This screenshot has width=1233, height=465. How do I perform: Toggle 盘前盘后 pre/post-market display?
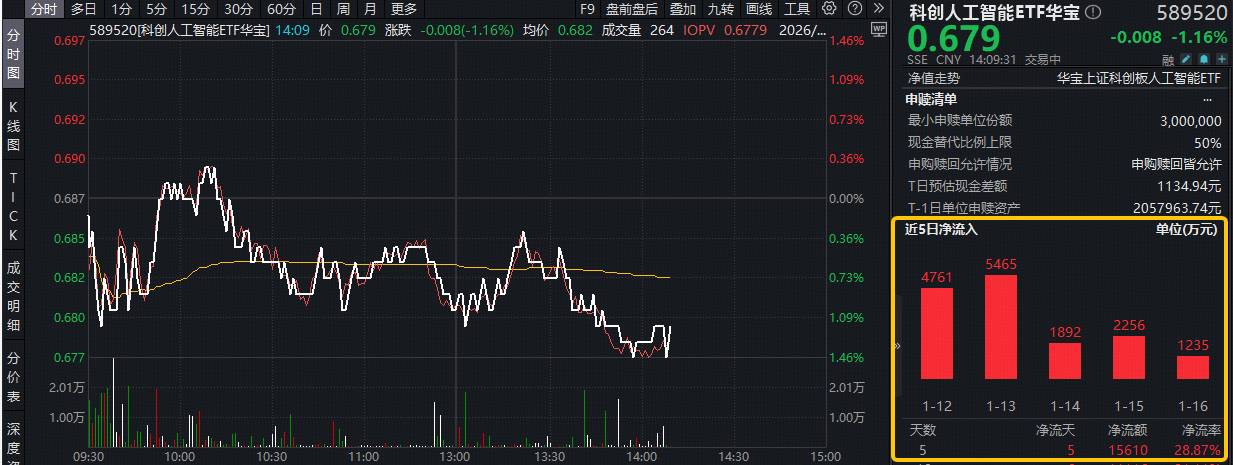tap(631, 9)
